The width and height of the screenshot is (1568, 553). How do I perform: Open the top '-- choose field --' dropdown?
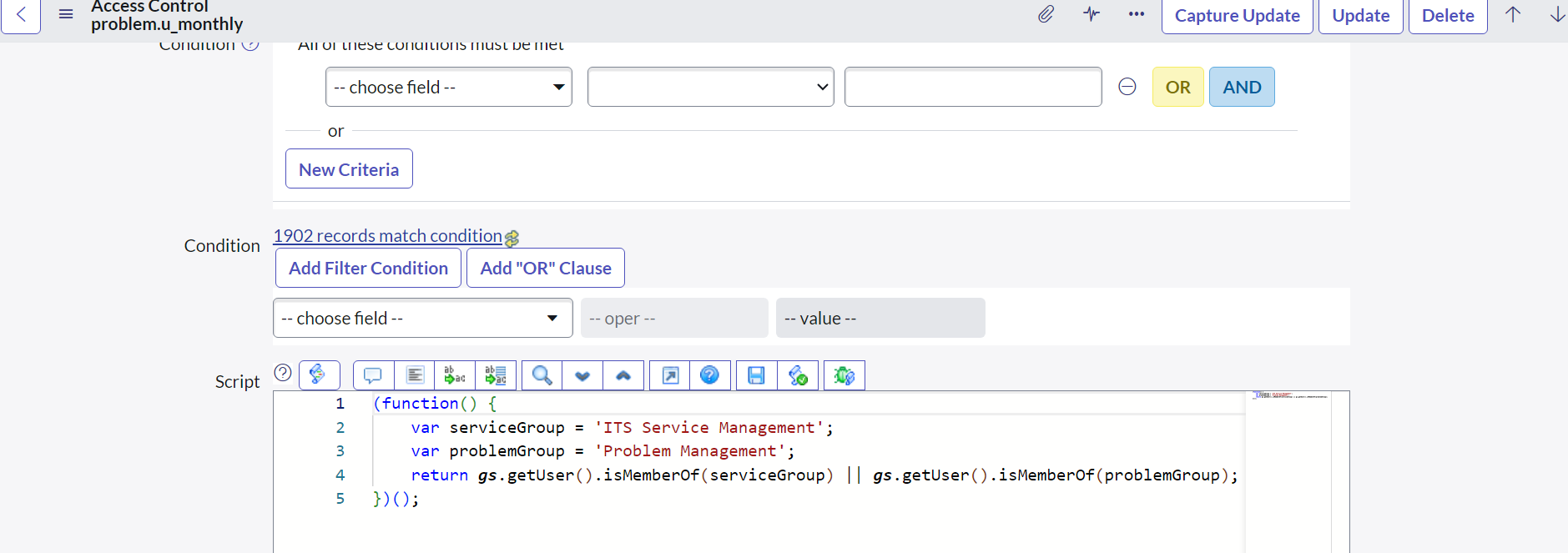[449, 87]
